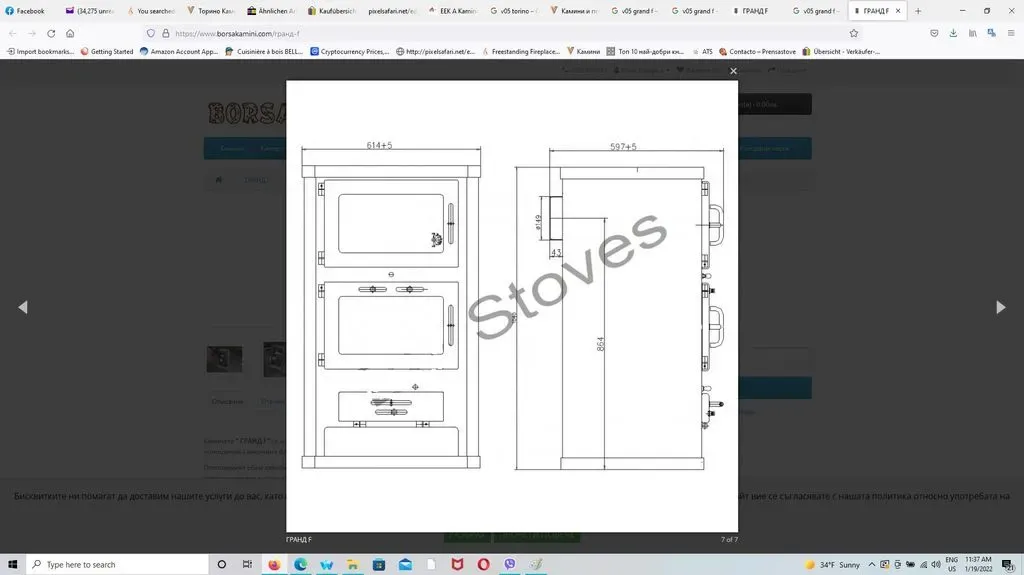View site security lock info
This screenshot has width=1024, height=575.
coord(166,33)
